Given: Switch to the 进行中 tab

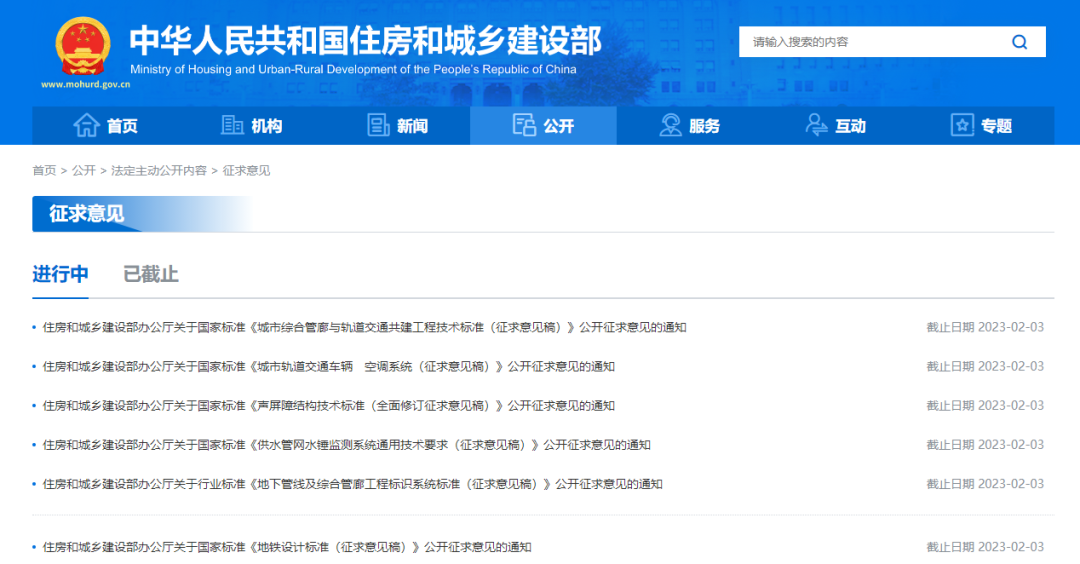Looking at the screenshot, I should (x=61, y=274).
